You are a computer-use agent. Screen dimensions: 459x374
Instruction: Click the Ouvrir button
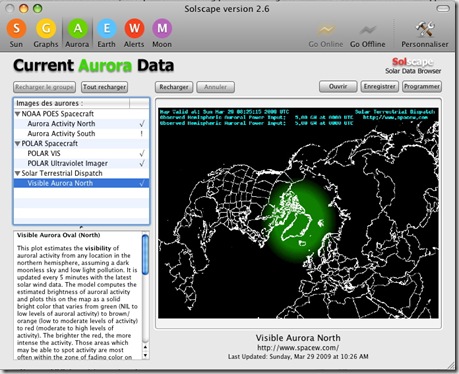338,87
